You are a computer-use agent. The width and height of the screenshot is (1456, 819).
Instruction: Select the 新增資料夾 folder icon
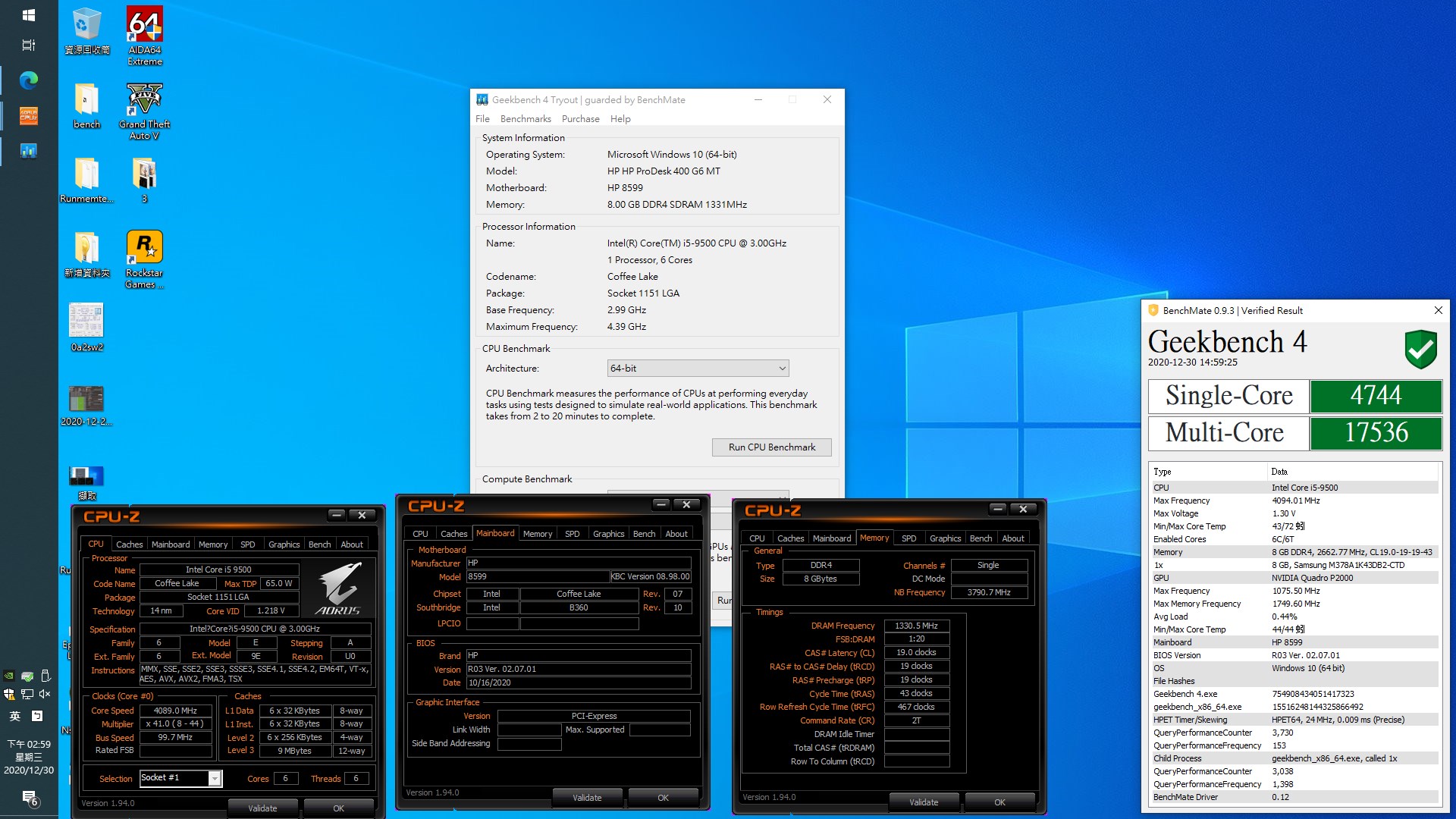pos(86,255)
